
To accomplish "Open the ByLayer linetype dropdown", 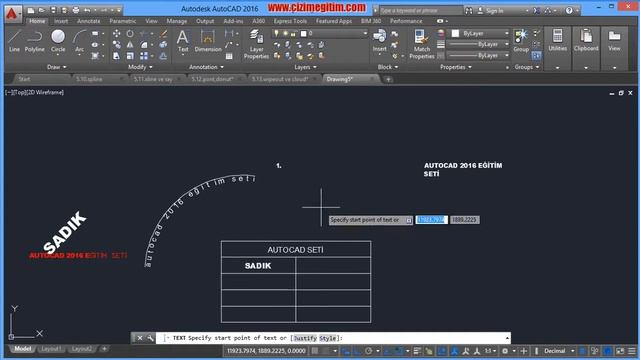I will tap(507, 55).
